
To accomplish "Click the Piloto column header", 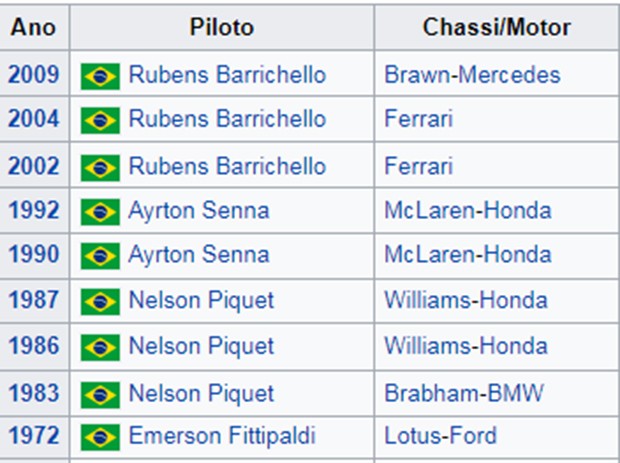I will [x=221, y=27].
